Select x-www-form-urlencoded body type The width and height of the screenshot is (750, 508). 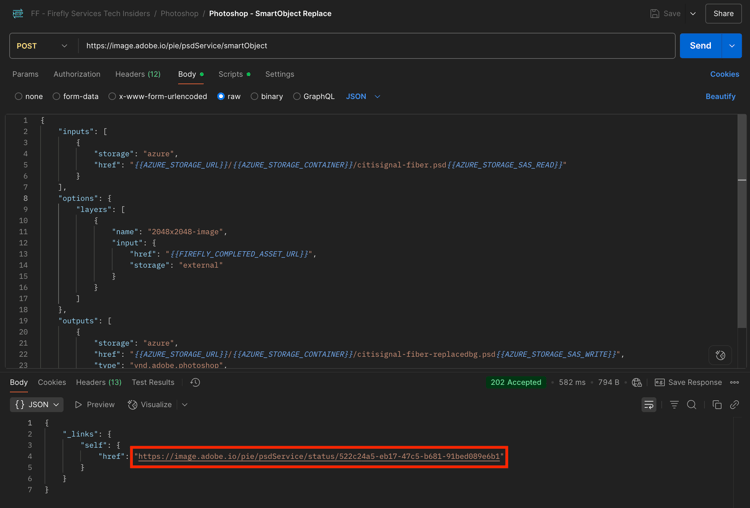(x=112, y=96)
